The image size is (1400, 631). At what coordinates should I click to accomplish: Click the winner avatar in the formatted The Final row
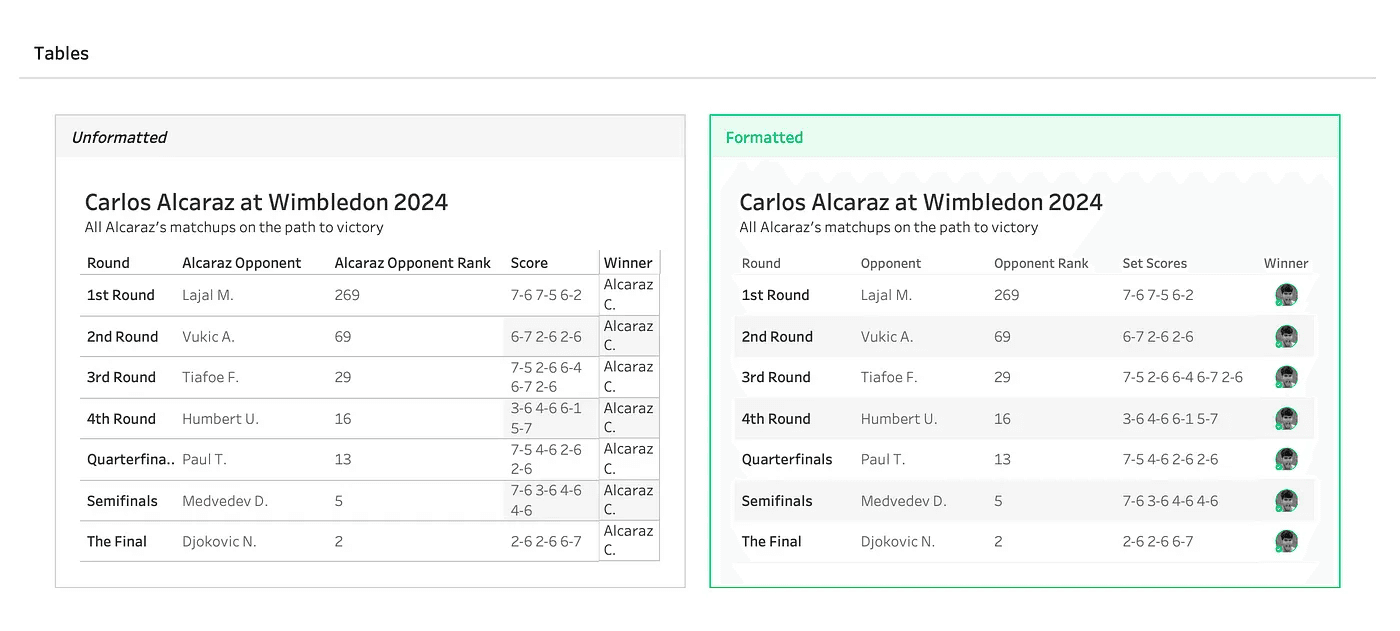1286,542
